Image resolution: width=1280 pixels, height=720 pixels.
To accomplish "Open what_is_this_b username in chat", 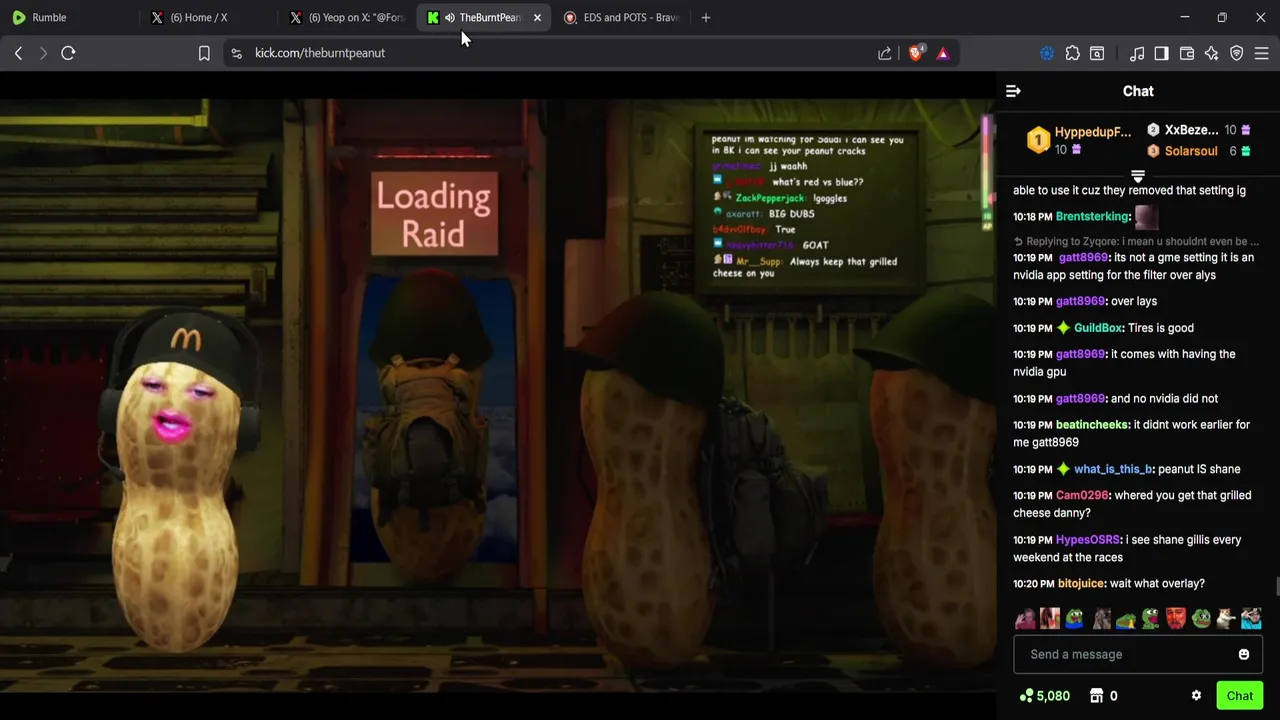I will (x=1113, y=469).
